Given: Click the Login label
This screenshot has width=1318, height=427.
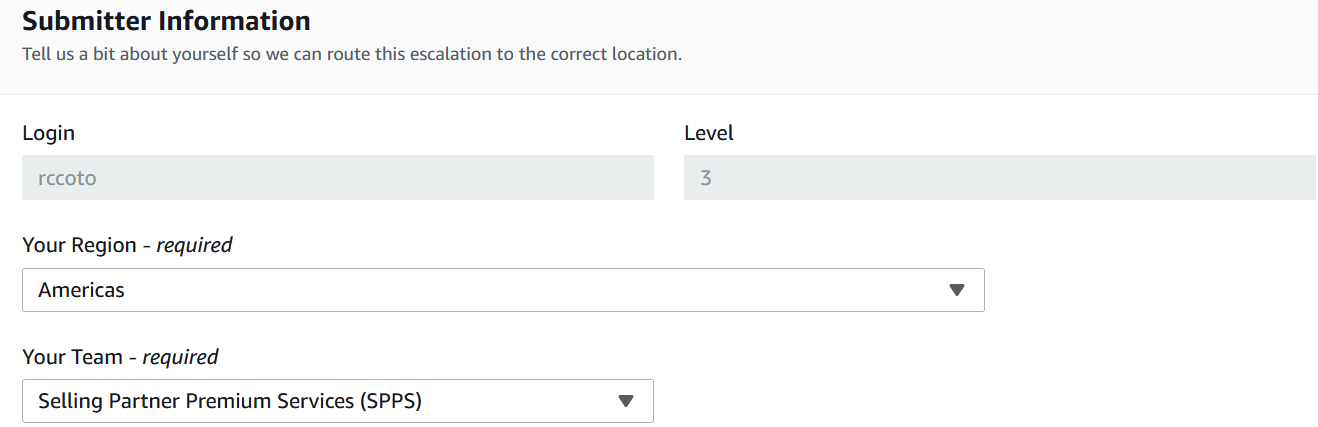Looking at the screenshot, I should pyautogui.click(x=48, y=133).
